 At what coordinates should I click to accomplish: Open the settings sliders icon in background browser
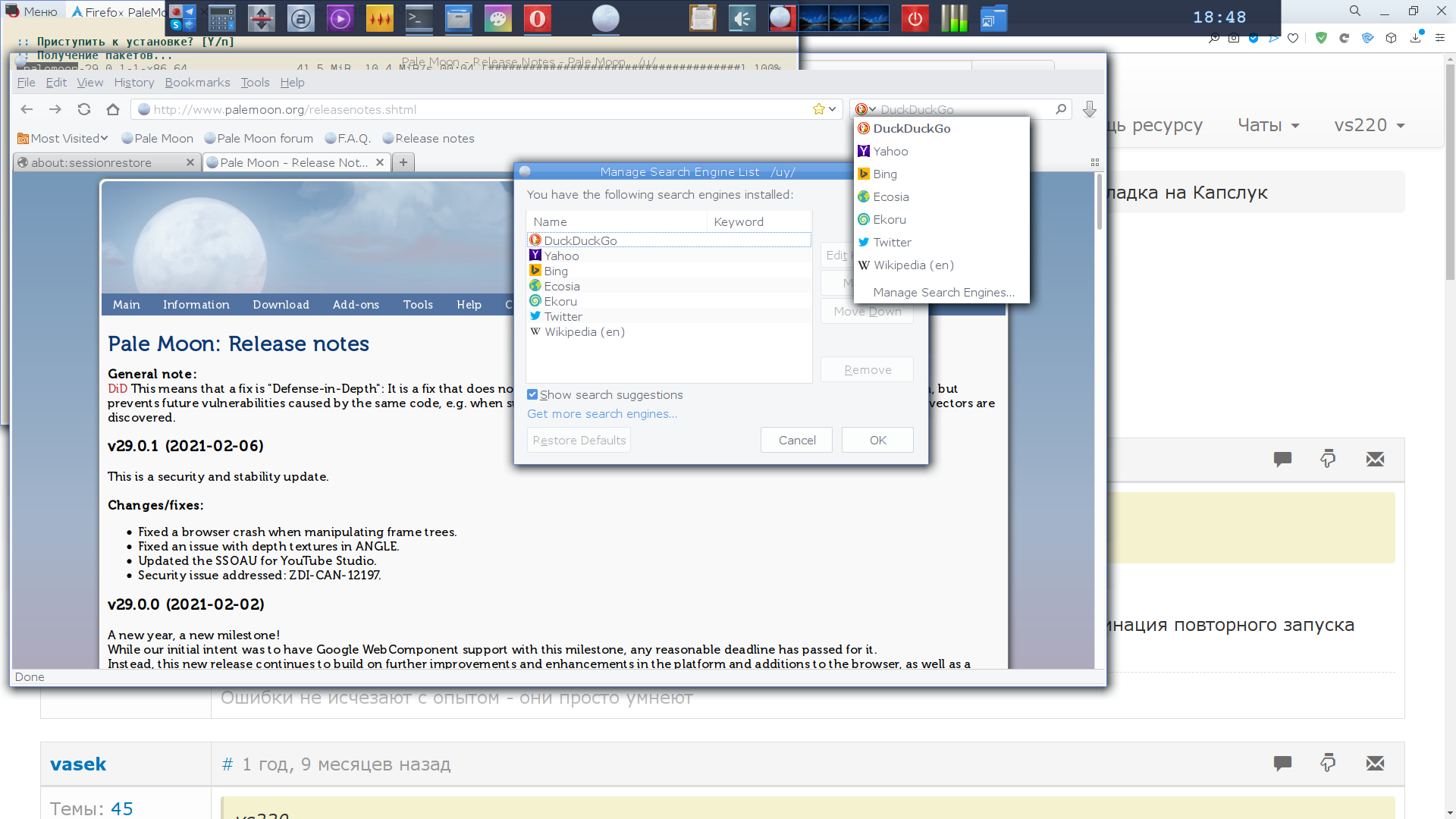pyautogui.click(x=1440, y=38)
